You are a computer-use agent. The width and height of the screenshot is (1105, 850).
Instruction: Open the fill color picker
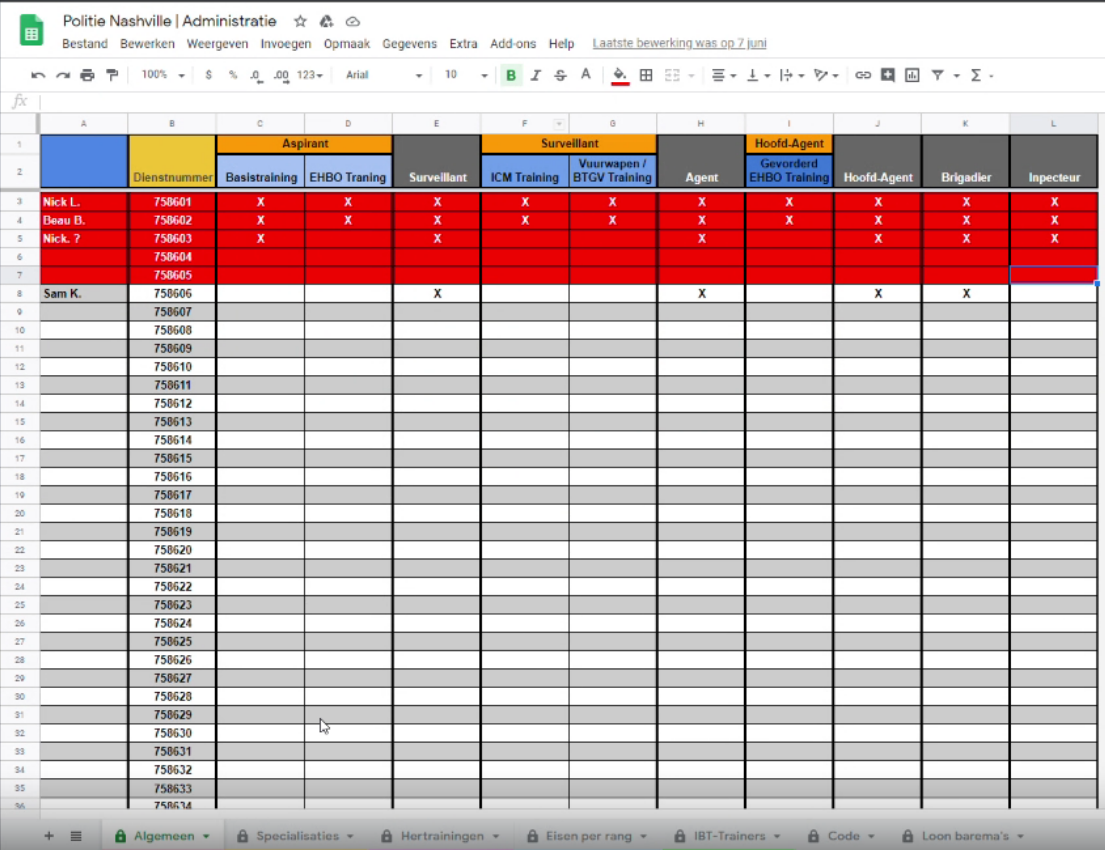(x=620, y=75)
